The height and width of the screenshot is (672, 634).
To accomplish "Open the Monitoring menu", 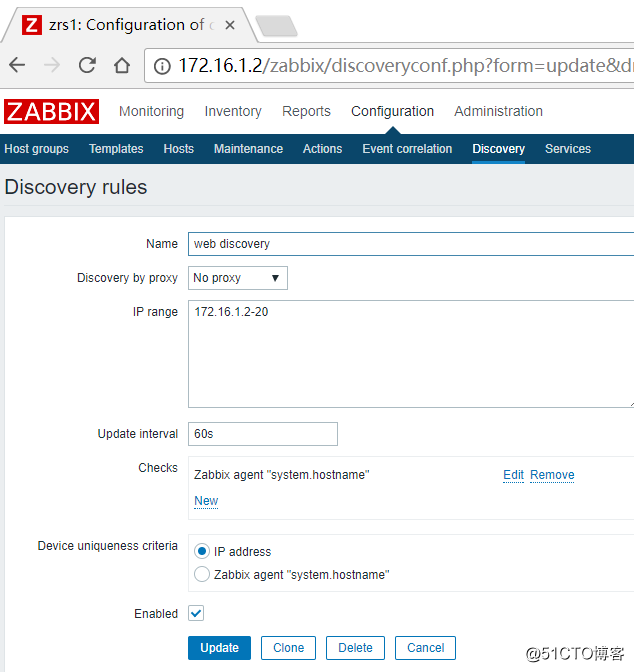I will 151,111.
